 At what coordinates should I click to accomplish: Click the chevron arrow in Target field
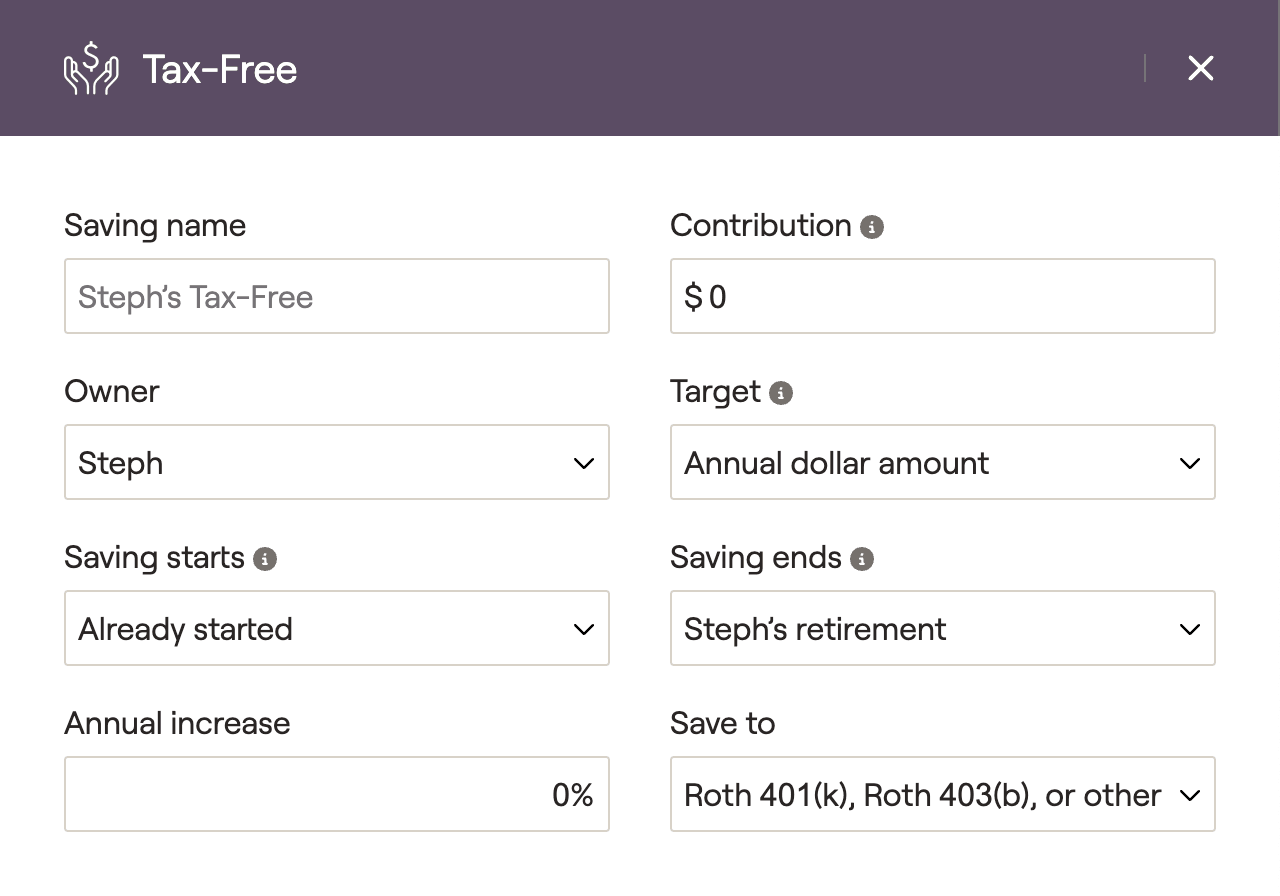point(1190,463)
